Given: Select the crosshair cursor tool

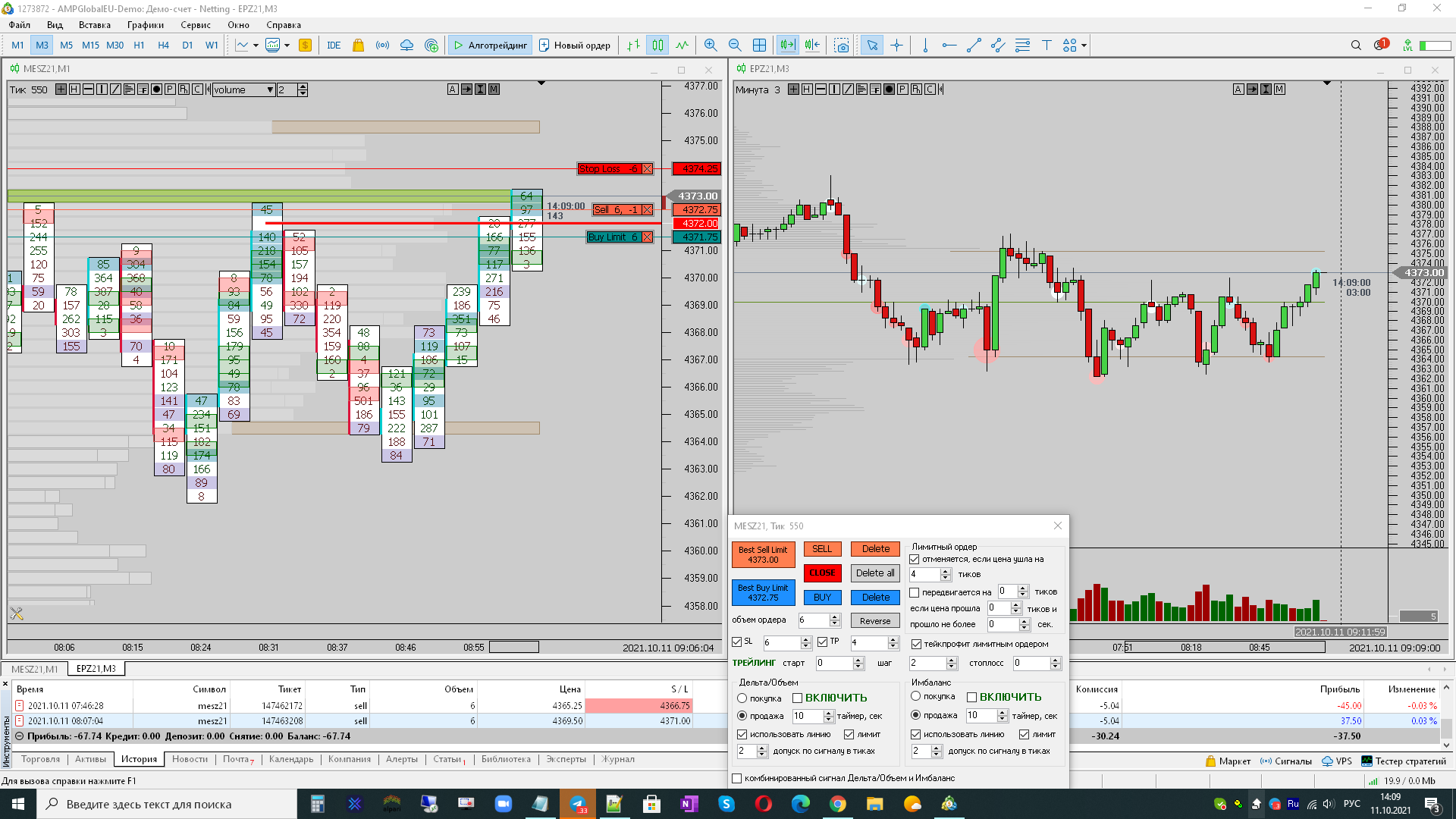Looking at the screenshot, I should point(896,45).
